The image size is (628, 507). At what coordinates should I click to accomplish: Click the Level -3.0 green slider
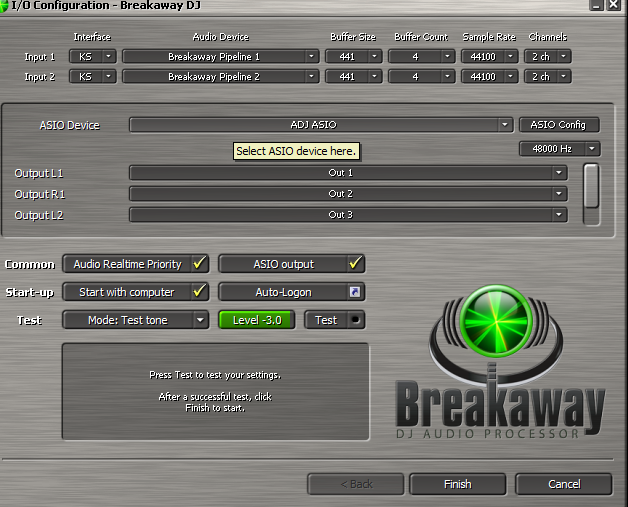[257, 320]
